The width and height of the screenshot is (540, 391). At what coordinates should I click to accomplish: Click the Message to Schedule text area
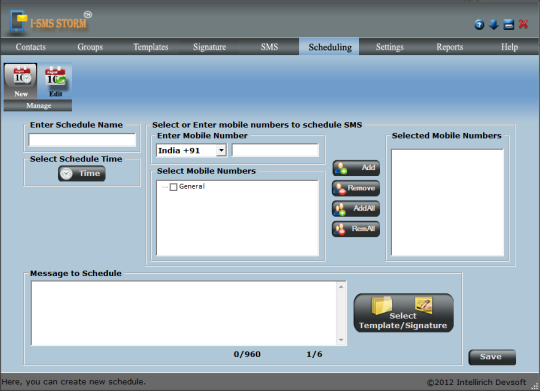[x=184, y=313]
